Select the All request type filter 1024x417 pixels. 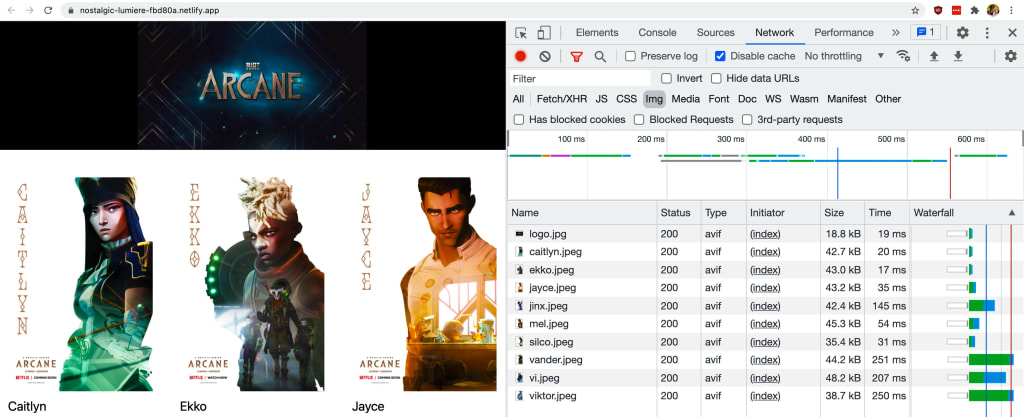(x=518, y=99)
